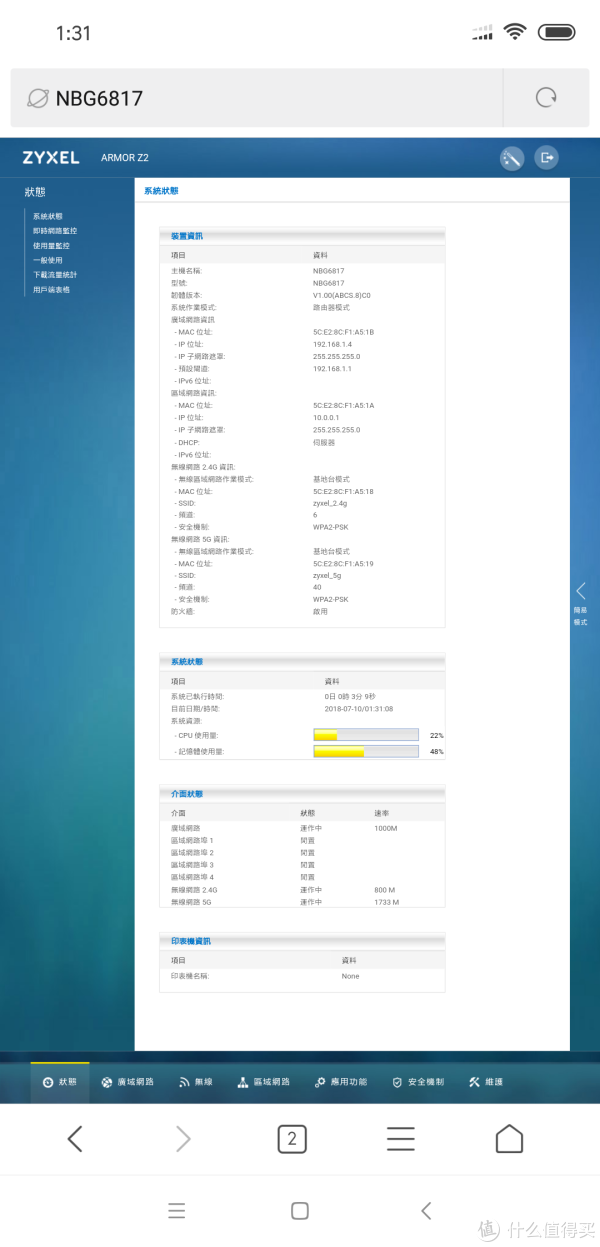Click the SSID zyxel_2.4g value
The height and width of the screenshot is (1247, 600).
[x=332, y=503]
